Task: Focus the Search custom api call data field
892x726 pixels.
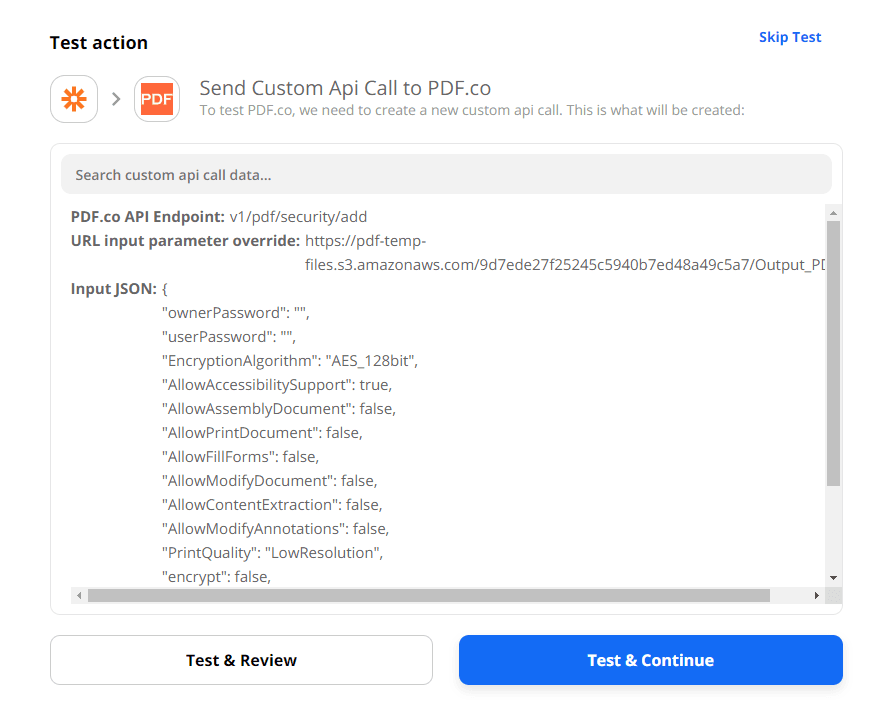Action: pos(446,175)
